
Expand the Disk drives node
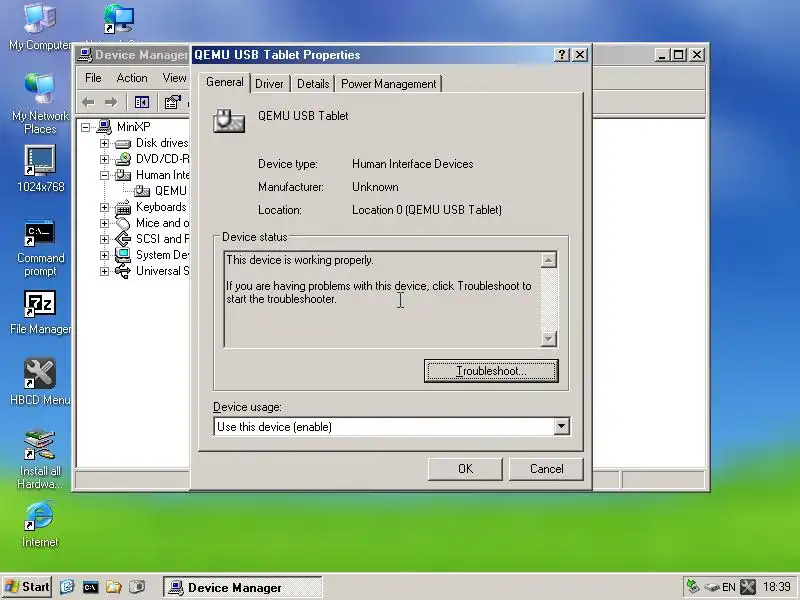pos(105,143)
